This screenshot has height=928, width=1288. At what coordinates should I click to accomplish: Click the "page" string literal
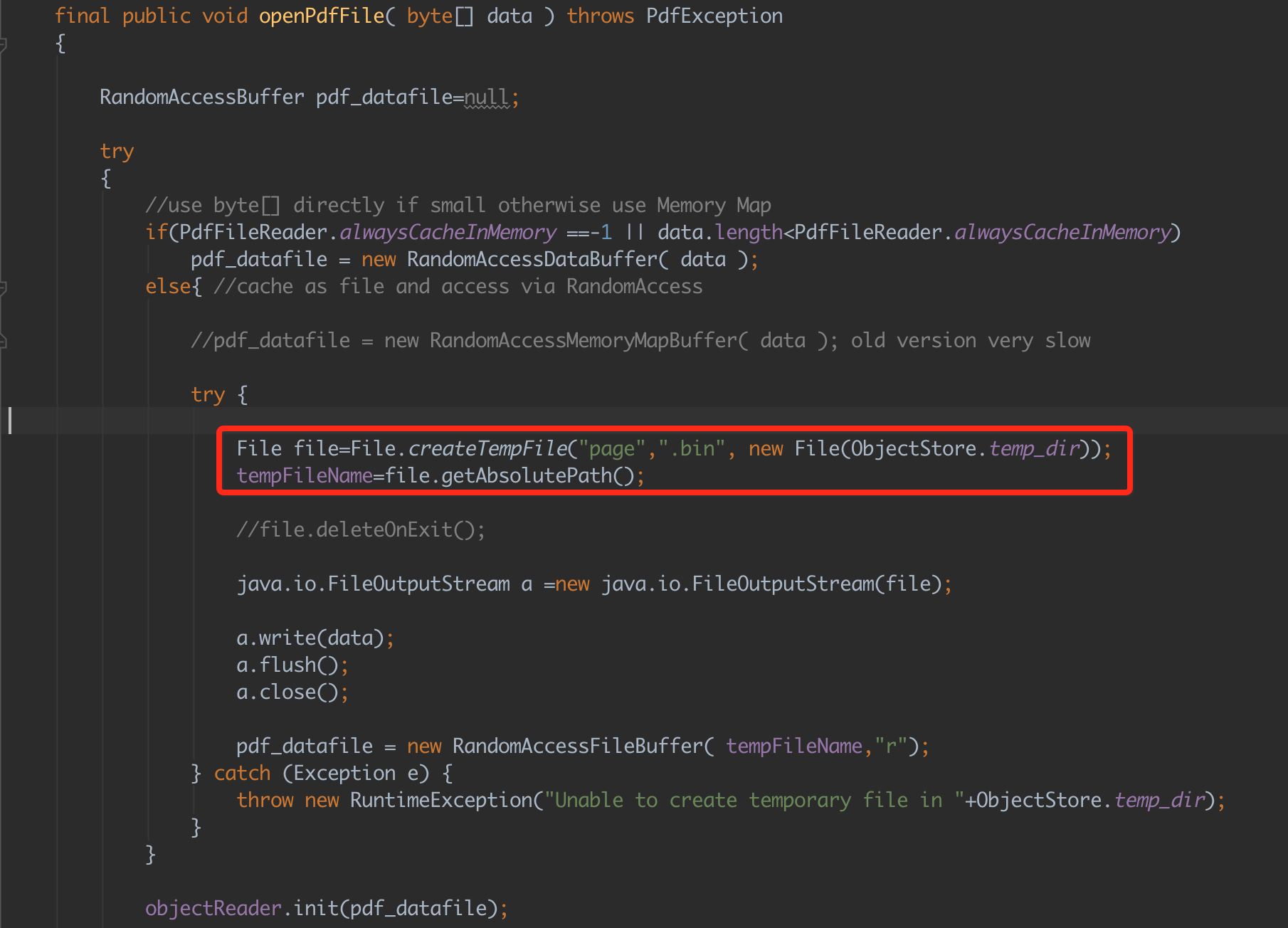coord(612,448)
